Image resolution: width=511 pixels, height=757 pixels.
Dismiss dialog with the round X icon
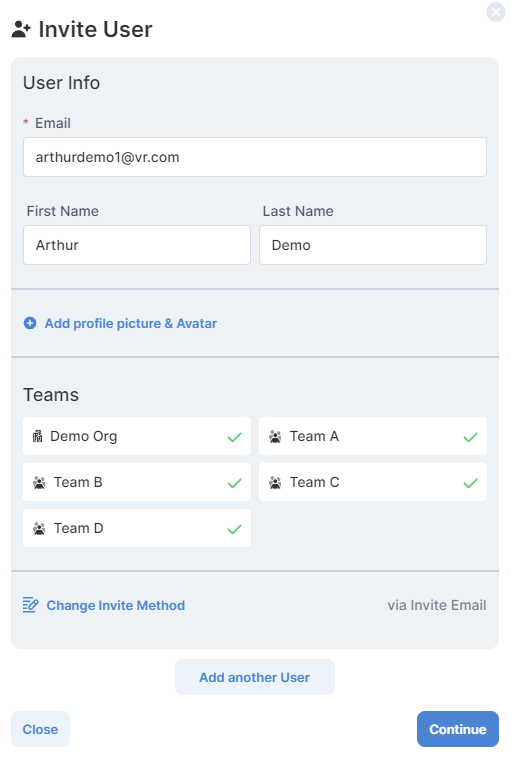(x=496, y=12)
